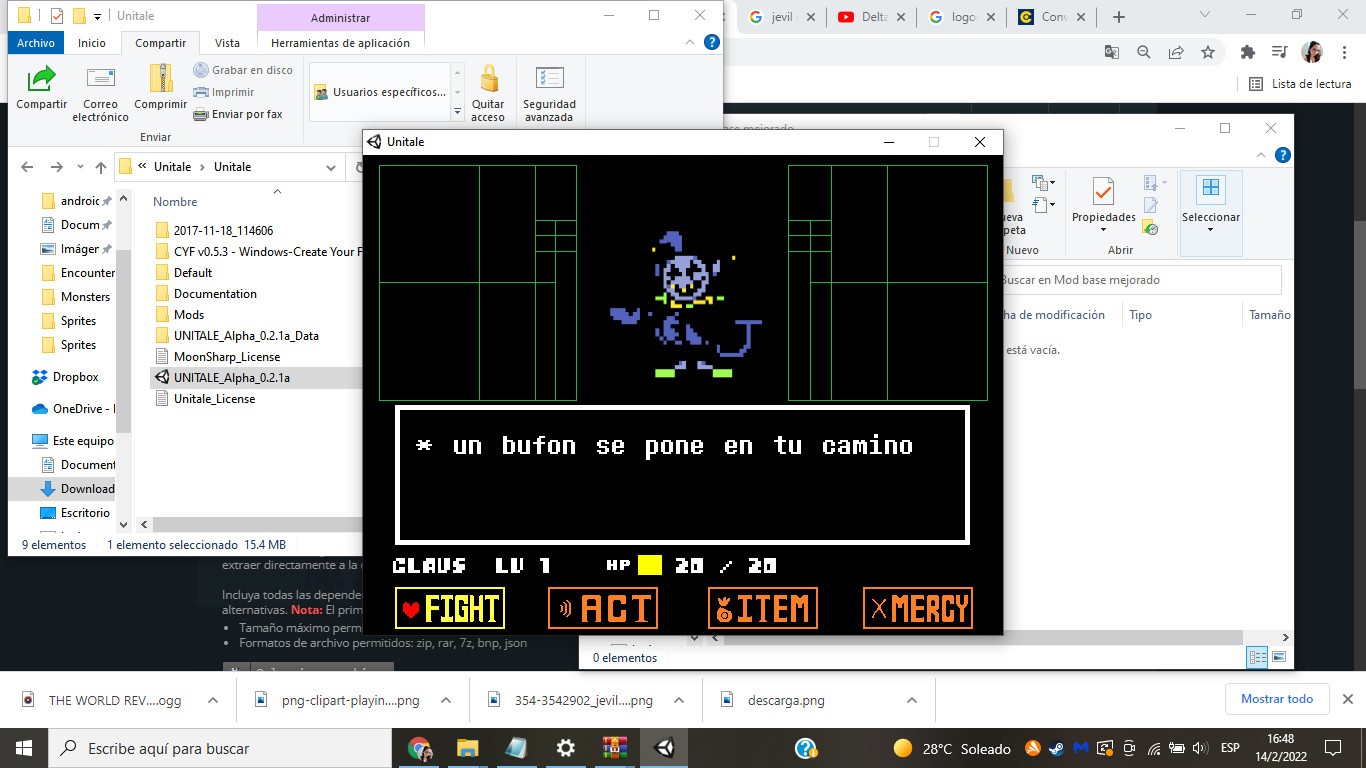This screenshot has height=768, width=1366.
Task: Click the Chrome translate page icon
Action: point(1111,52)
